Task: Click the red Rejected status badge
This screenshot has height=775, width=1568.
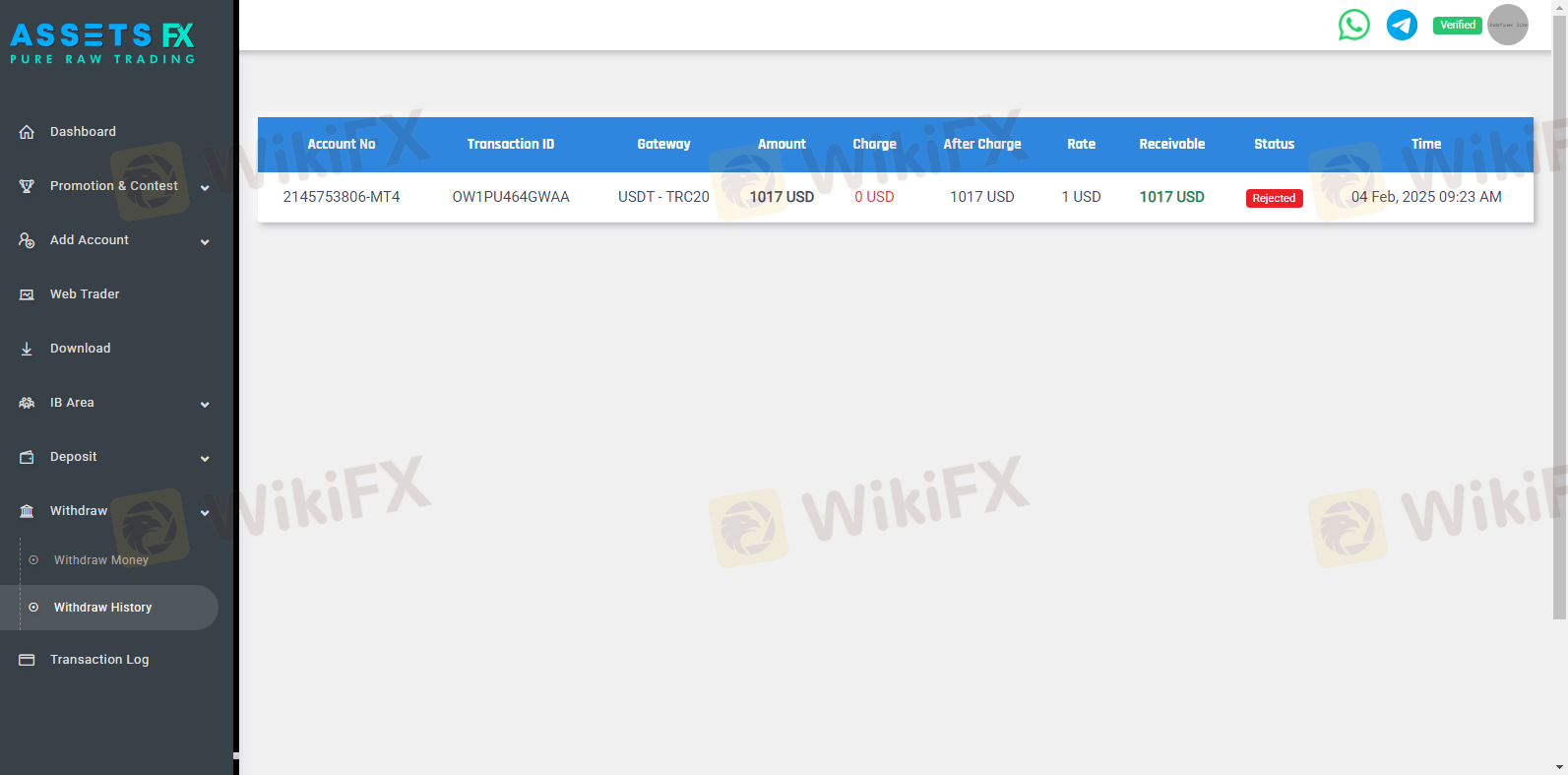Action: [x=1274, y=198]
